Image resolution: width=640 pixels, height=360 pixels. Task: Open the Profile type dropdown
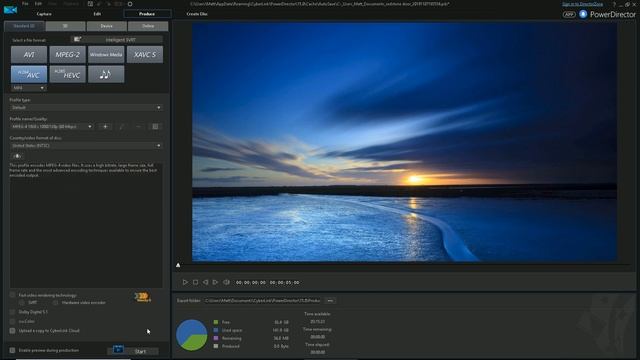(86, 107)
